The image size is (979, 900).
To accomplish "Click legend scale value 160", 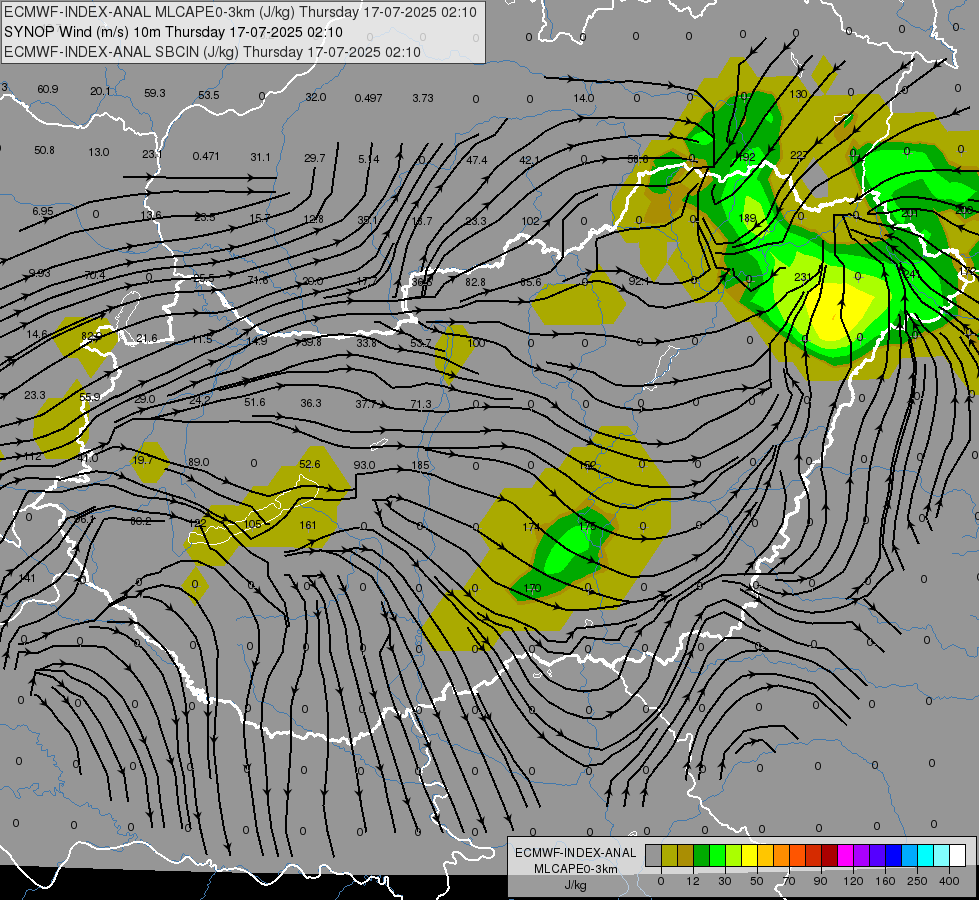I will click(885, 881).
